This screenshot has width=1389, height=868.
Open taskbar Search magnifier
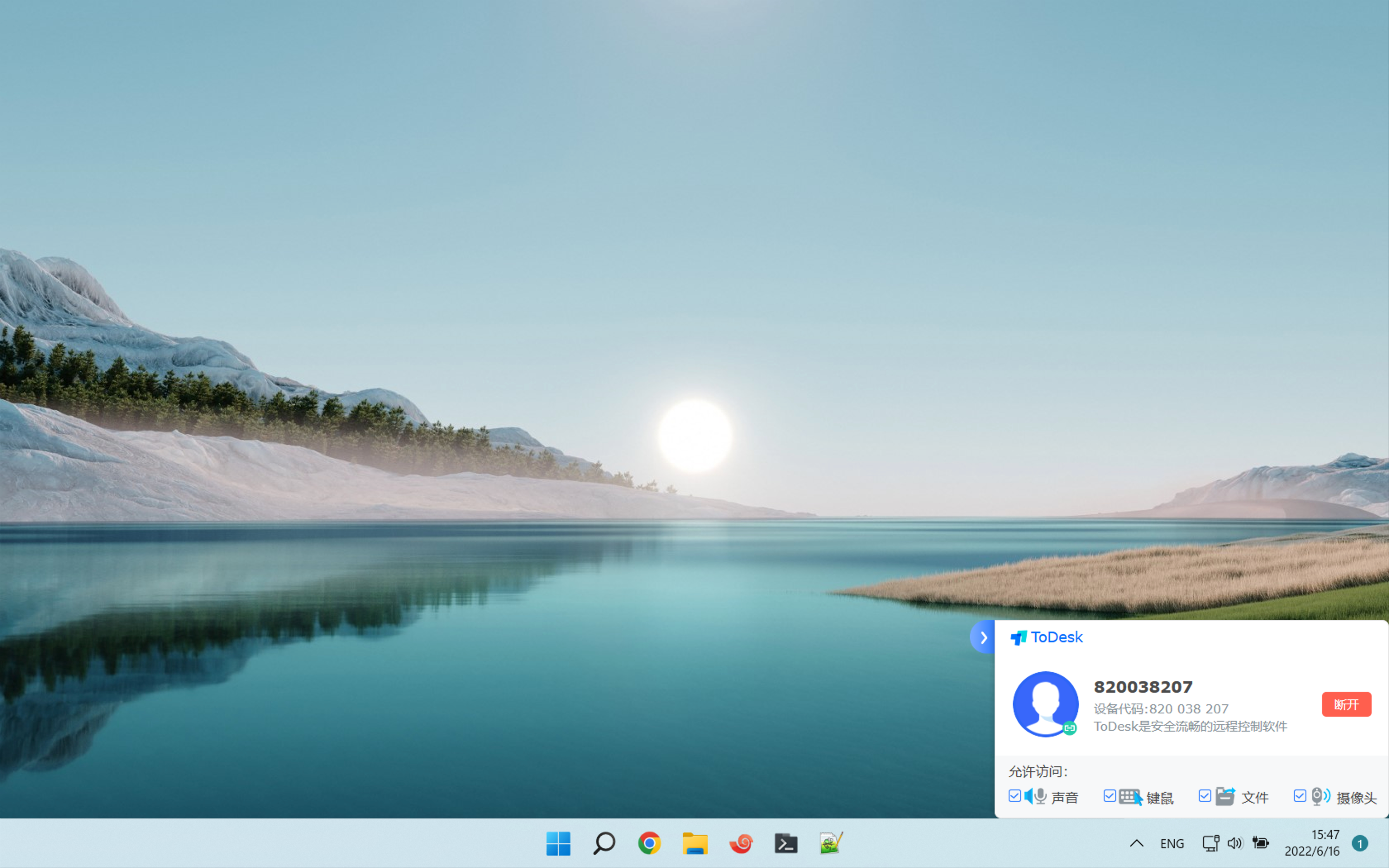[x=604, y=843]
